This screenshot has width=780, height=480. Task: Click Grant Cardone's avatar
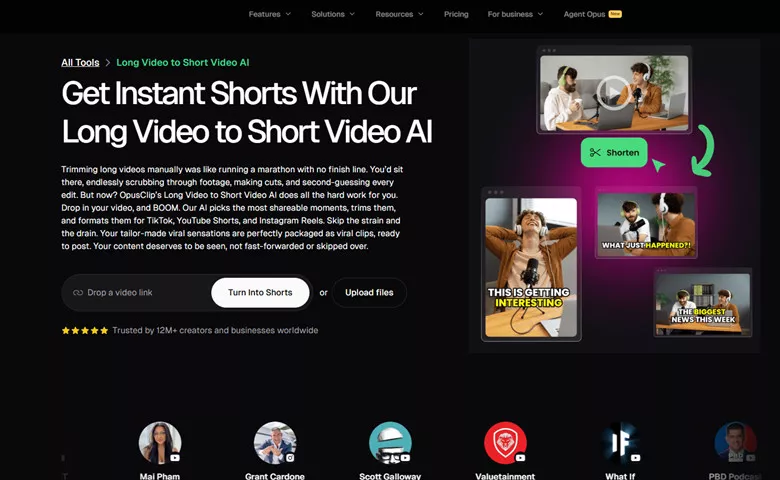click(275, 443)
